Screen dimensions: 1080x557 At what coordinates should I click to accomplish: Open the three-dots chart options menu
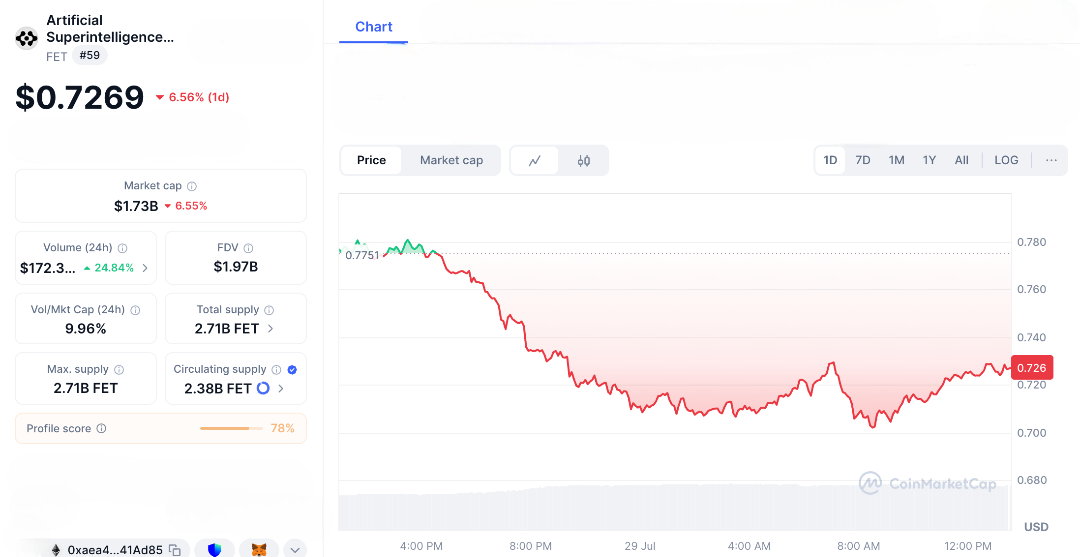click(x=1051, y=160)
